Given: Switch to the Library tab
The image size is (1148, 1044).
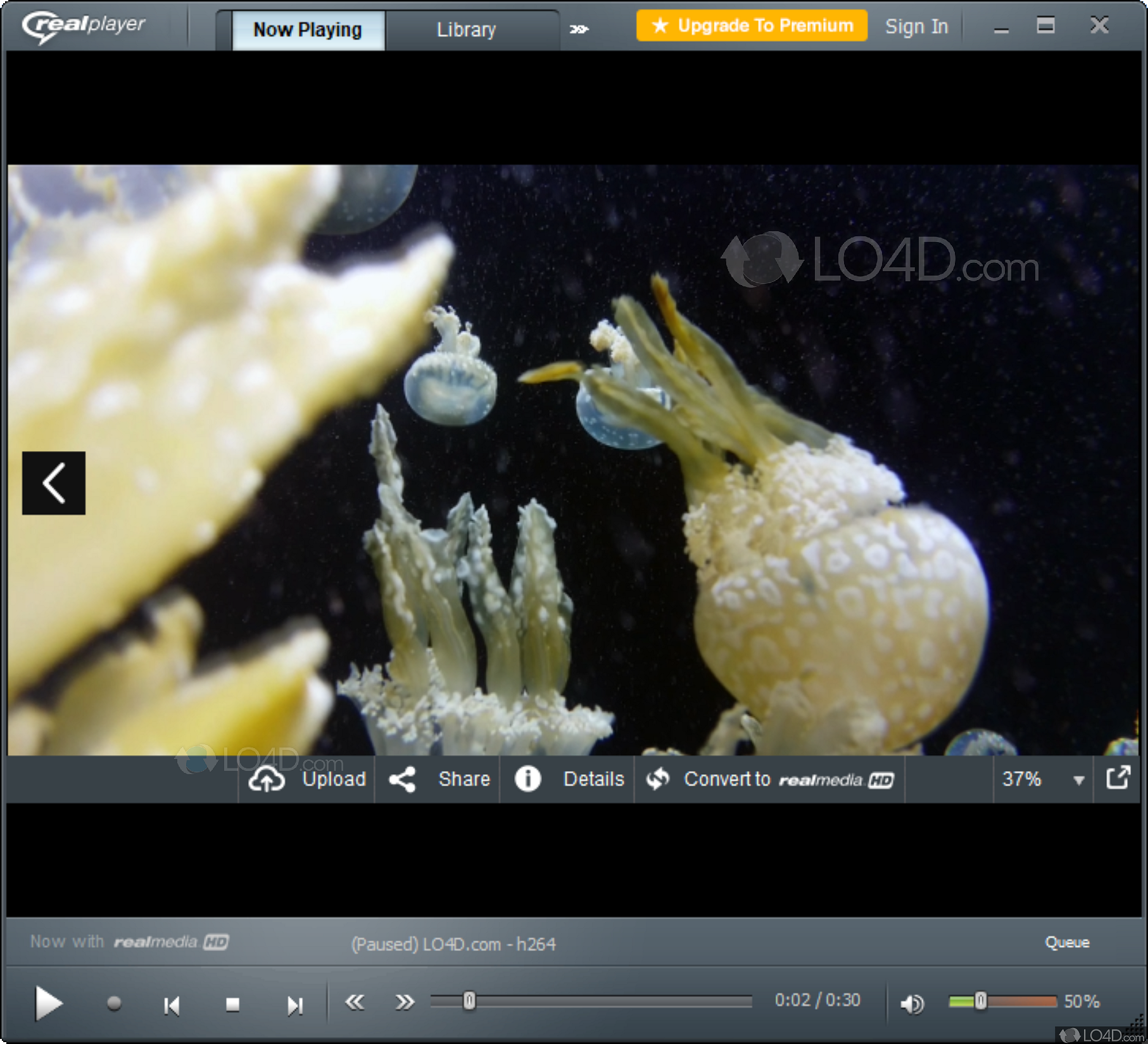Looking at the screenshot, I should pos(466,30).
